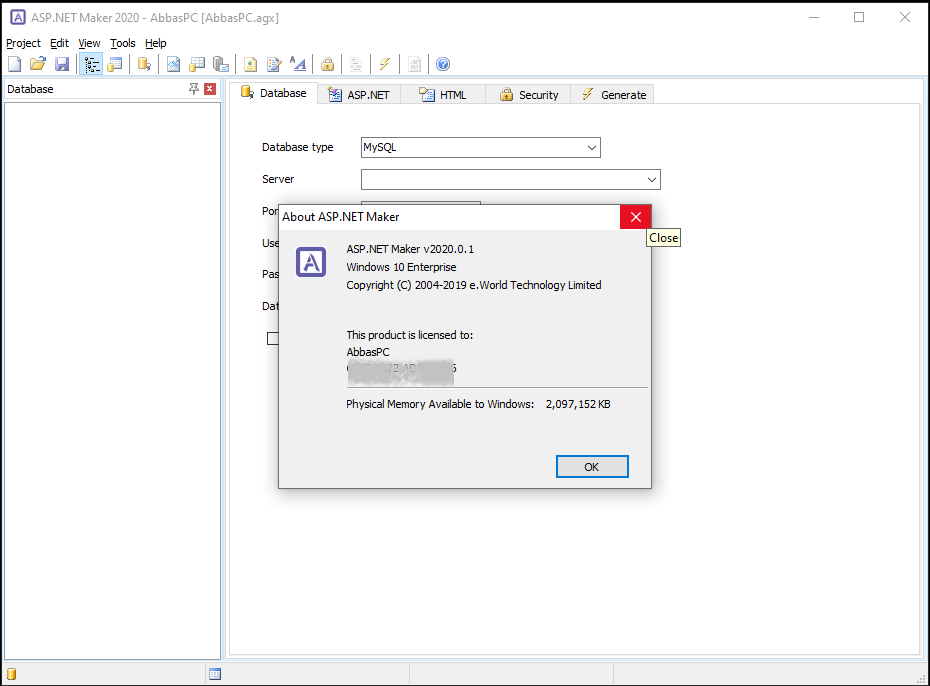Screen dimensions: 930x686
Task: Maximize the ASP.NET Maker window
Action: [x=859, y=17]
